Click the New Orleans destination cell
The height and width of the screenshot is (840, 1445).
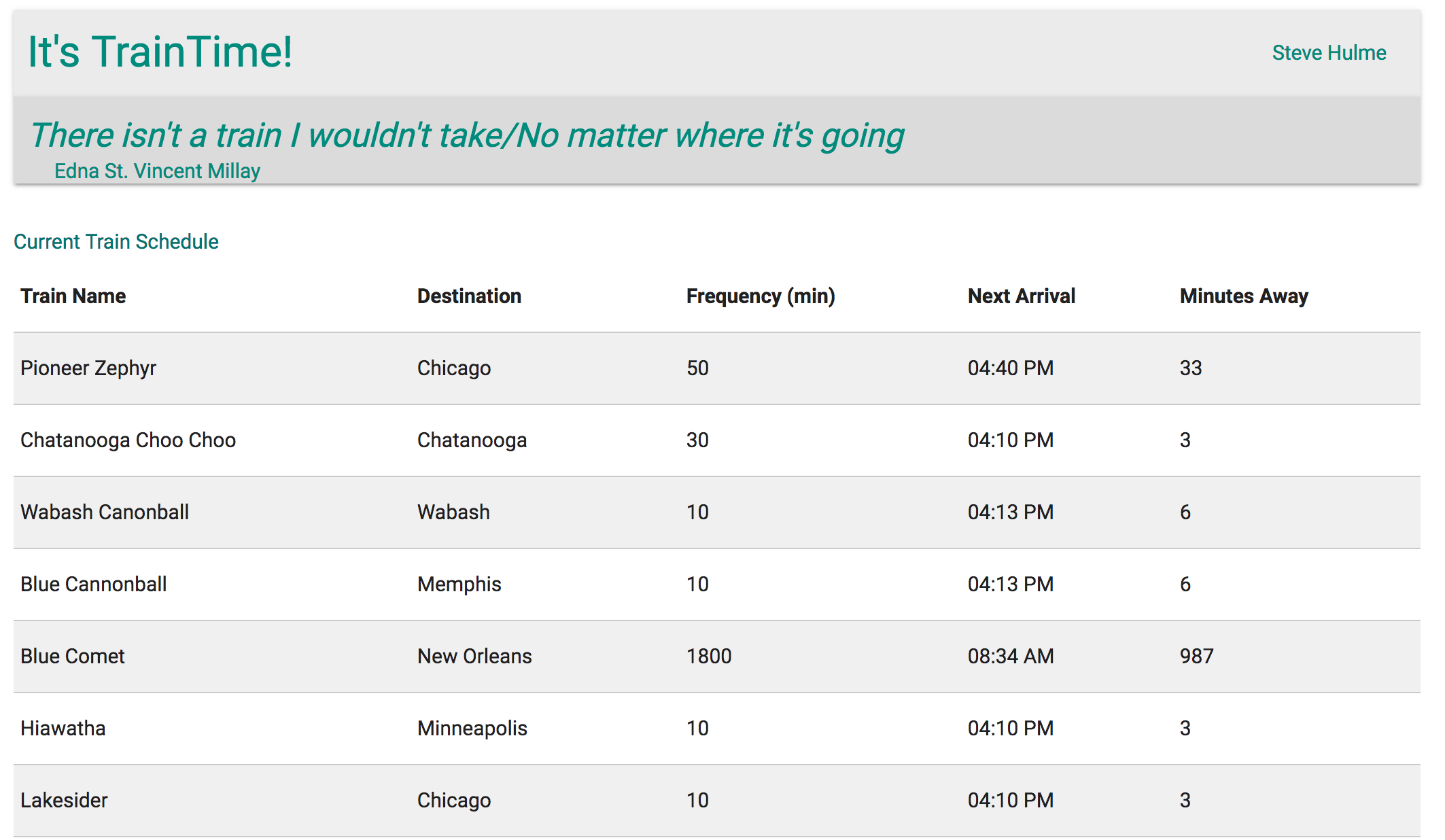pyautogui.click(x=474, y=657)
